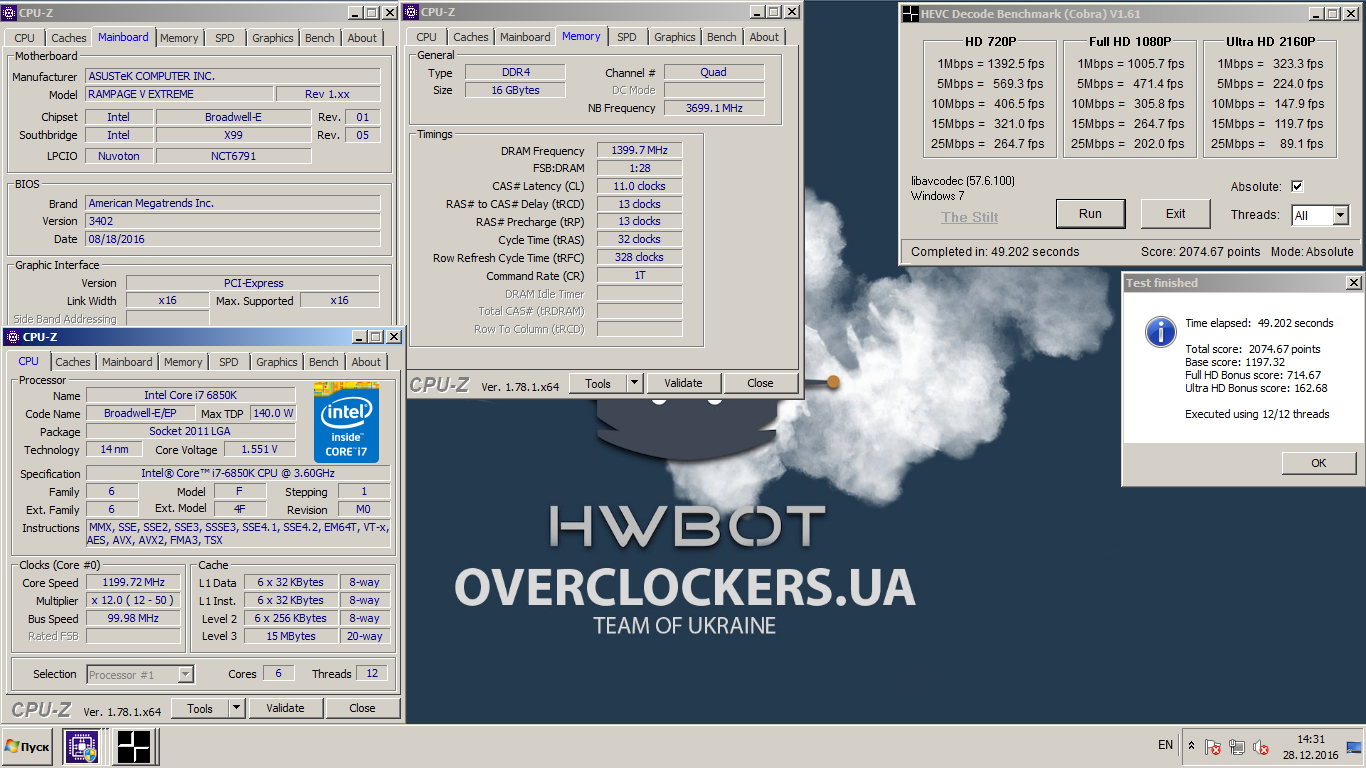Screen dimensions: 1366x768
Task: Open the Graphics tab in the Memory window
Action: tap(674, 37)
